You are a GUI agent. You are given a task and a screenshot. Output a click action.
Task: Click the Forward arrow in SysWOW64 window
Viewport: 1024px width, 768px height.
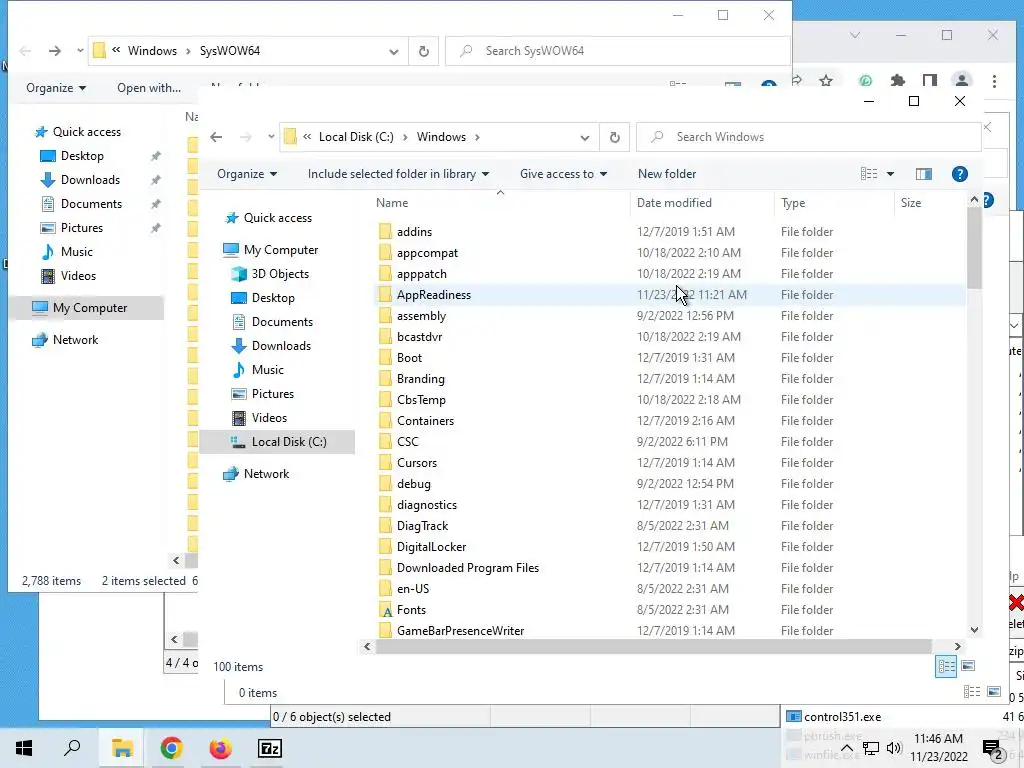point(55,51)
